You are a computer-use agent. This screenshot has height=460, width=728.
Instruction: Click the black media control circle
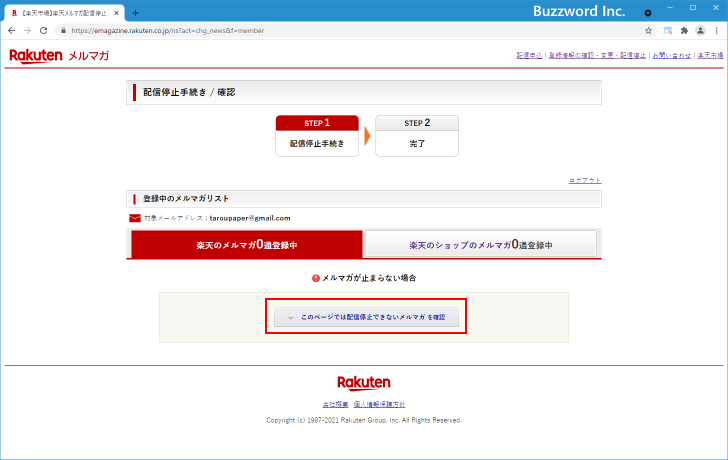[648, 13]
